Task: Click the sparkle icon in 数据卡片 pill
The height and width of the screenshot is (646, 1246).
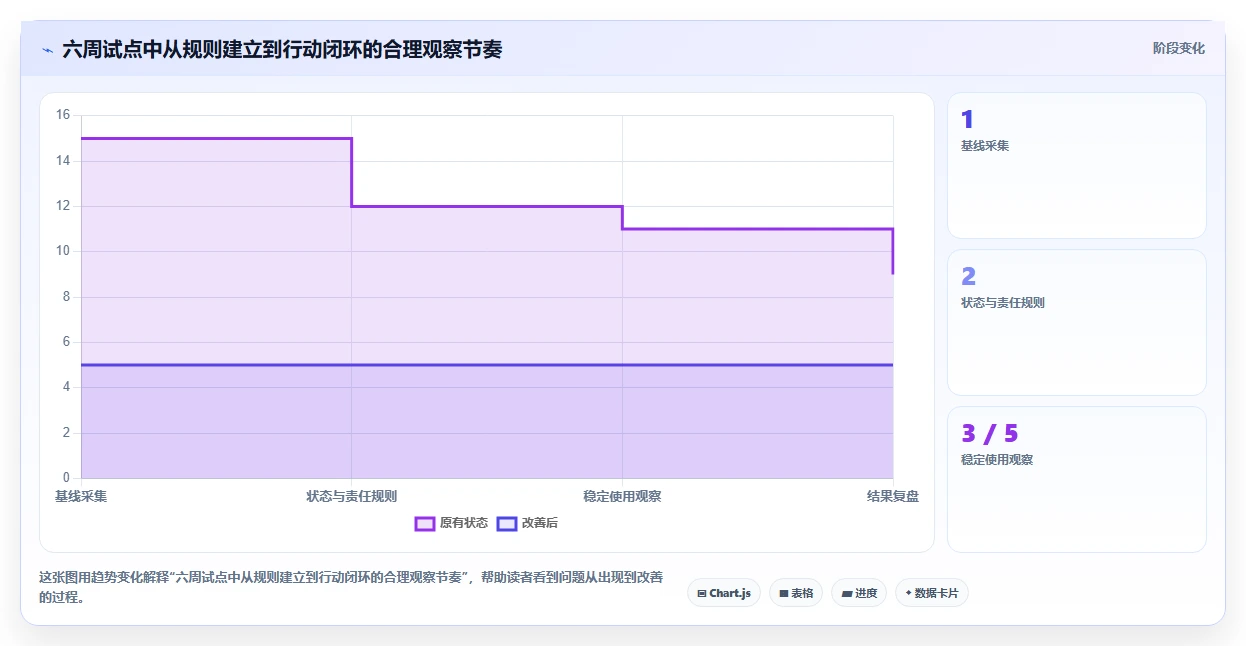Action: click(x=908, y=593)
